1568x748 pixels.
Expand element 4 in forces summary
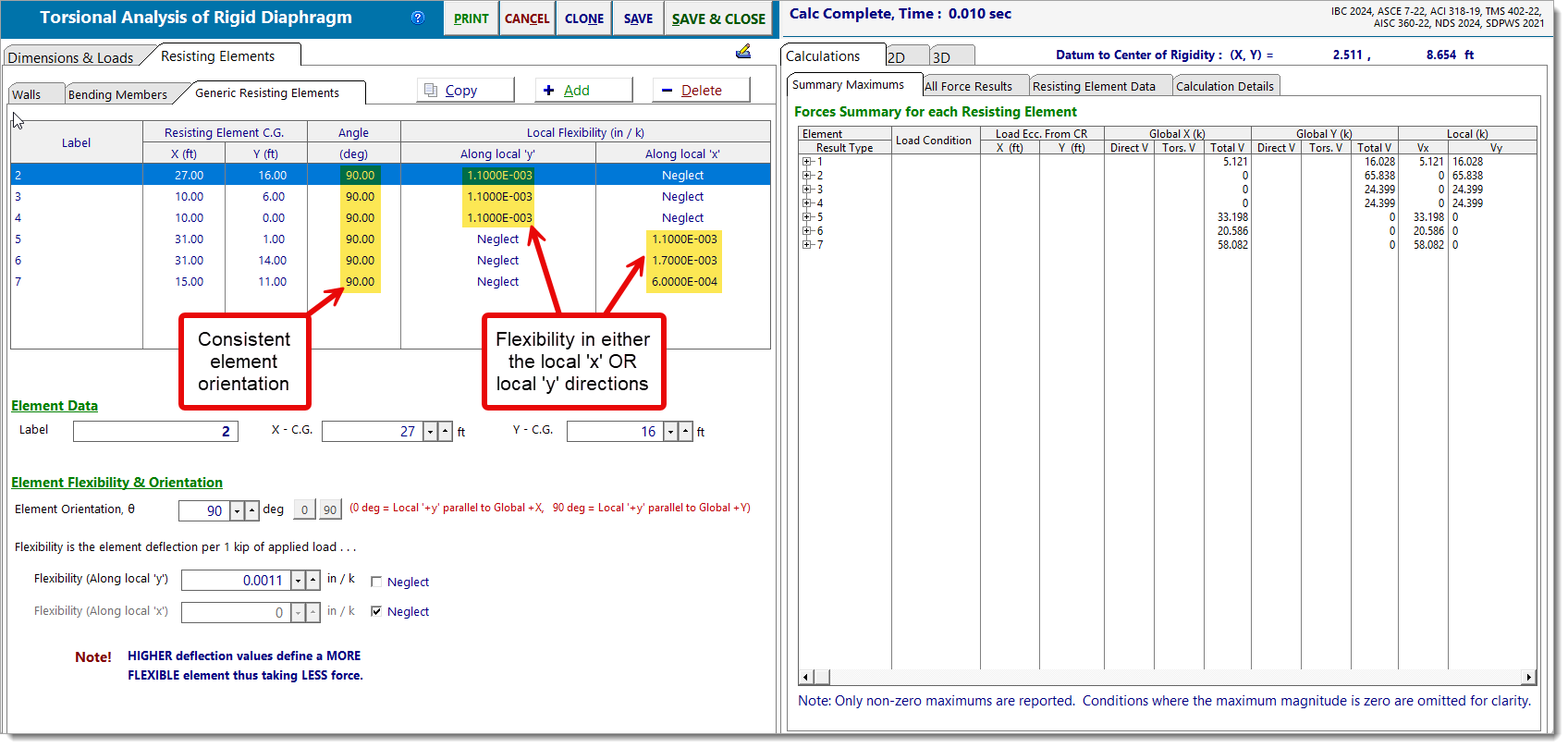pyautogui.click(x=806, y=203)
